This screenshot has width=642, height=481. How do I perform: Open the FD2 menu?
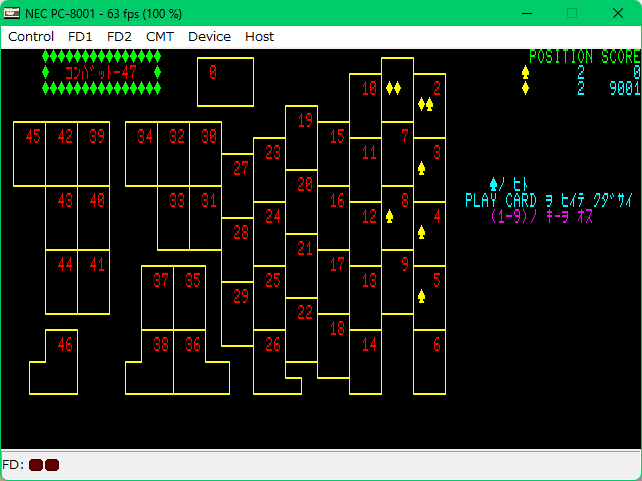coord(119,37)
